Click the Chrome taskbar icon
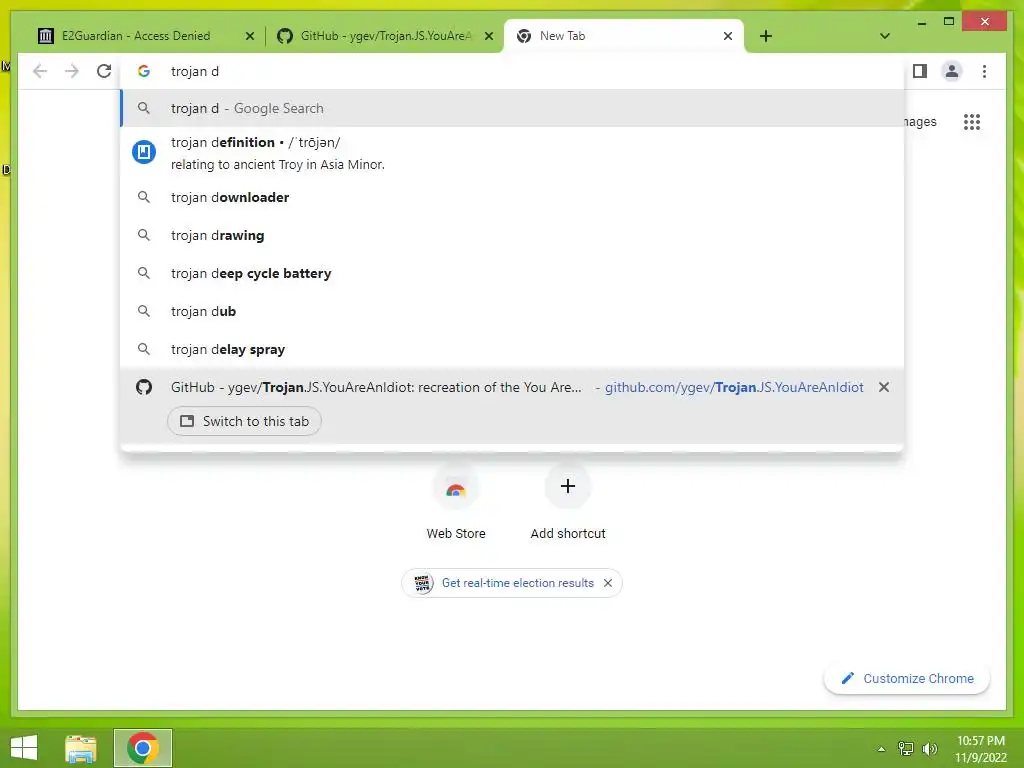The width and height of the screenshot is (1024, 768). click(x=143, y=748)
